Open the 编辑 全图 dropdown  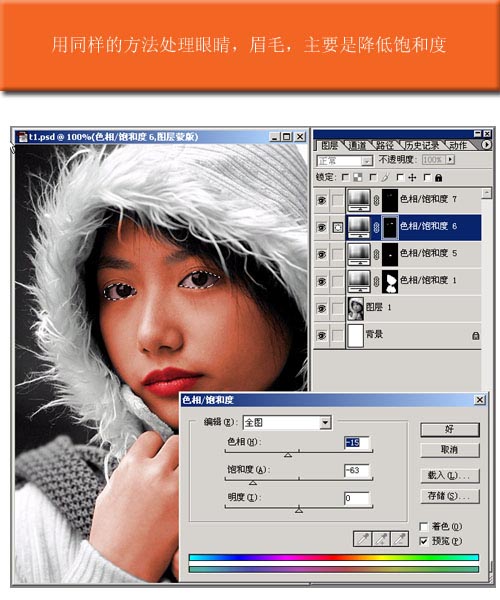(325, 422)
